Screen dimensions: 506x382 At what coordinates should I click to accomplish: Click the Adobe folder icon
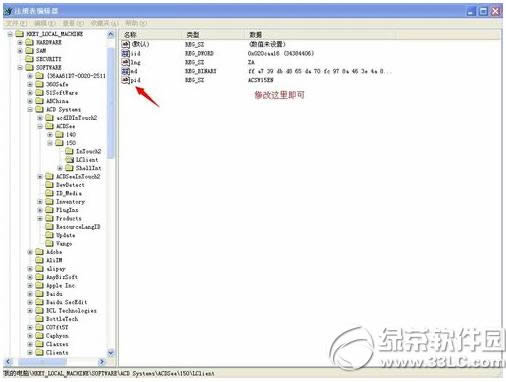[x=40, y=252]
